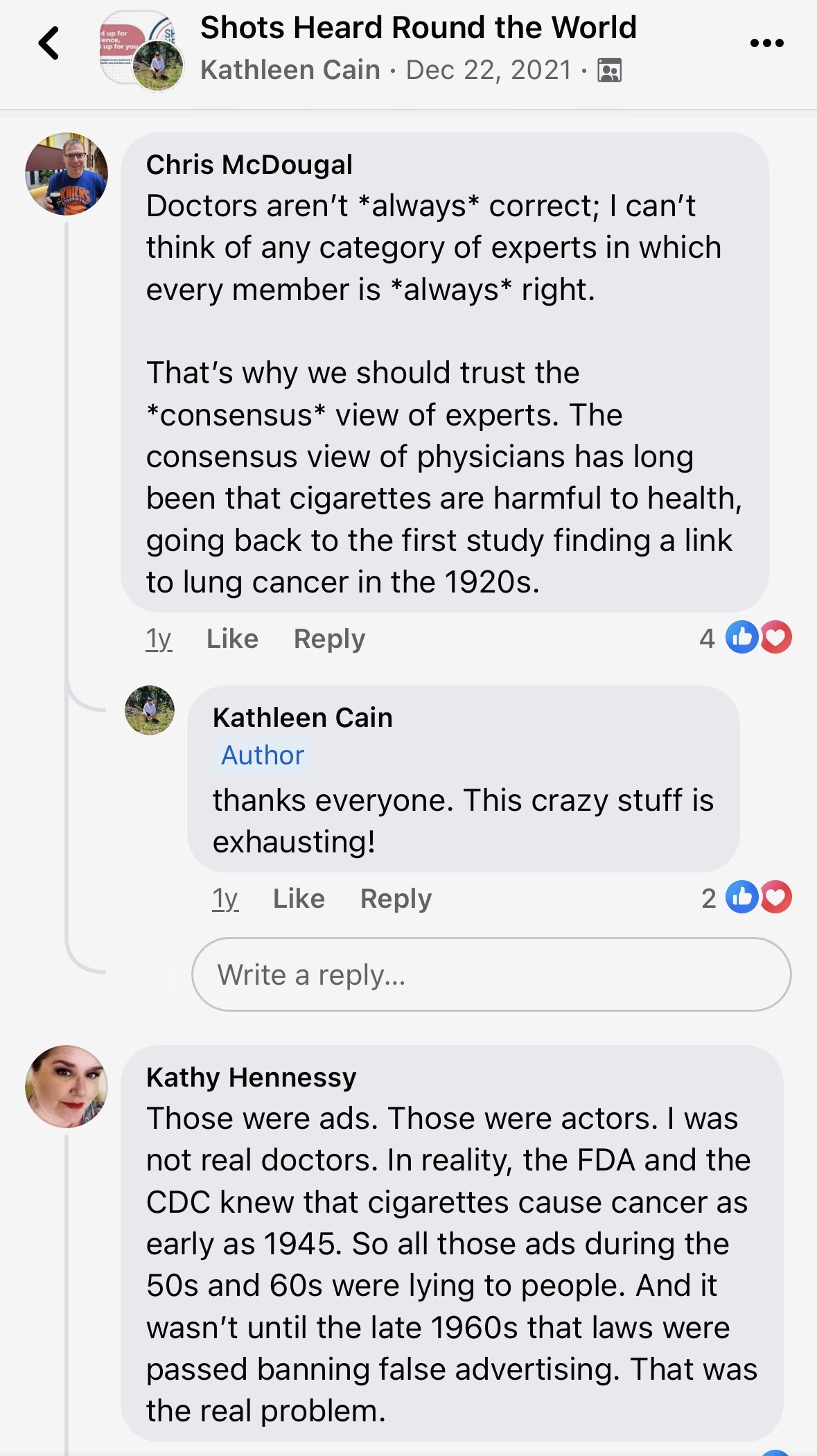Go back using the back arrow
The width and height of the screenshot is (817, 1456).
49,43
